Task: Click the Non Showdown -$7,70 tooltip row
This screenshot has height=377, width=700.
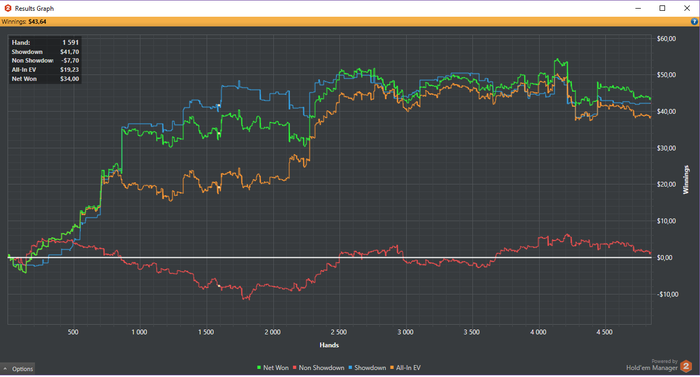Action: click(x=45, y=61)
